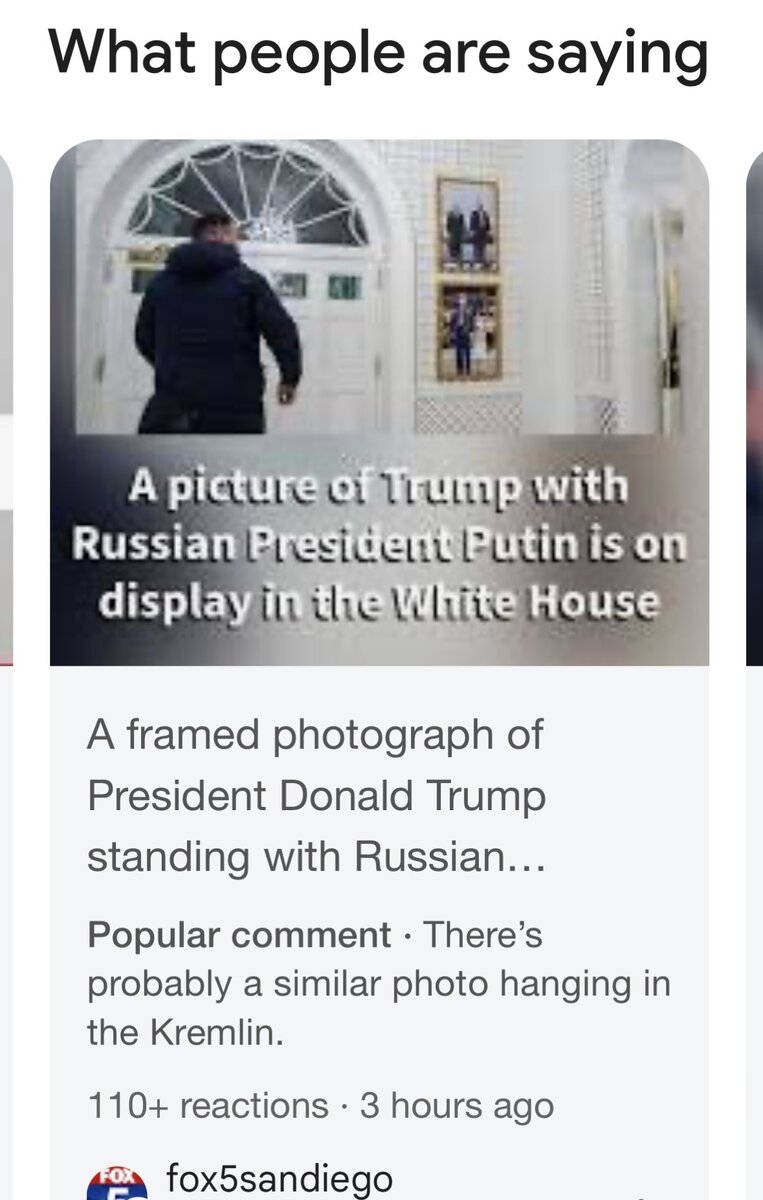The height and width of the screenshot is (1200, 763).
Task: Tap the FOX 5 logo icon
Action: click(x=118, y=1183)
